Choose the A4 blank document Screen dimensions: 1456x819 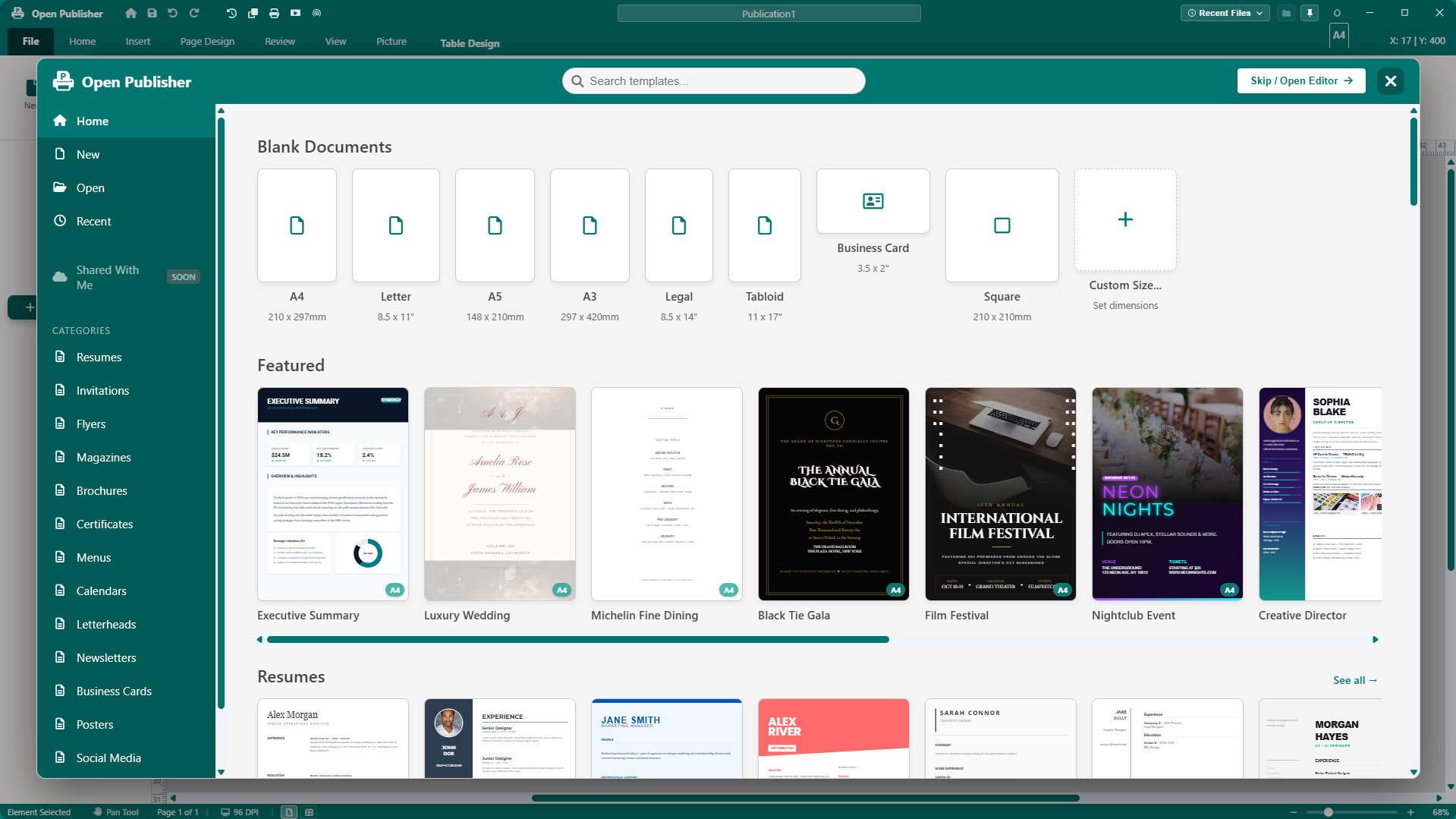tap(297, 225)
